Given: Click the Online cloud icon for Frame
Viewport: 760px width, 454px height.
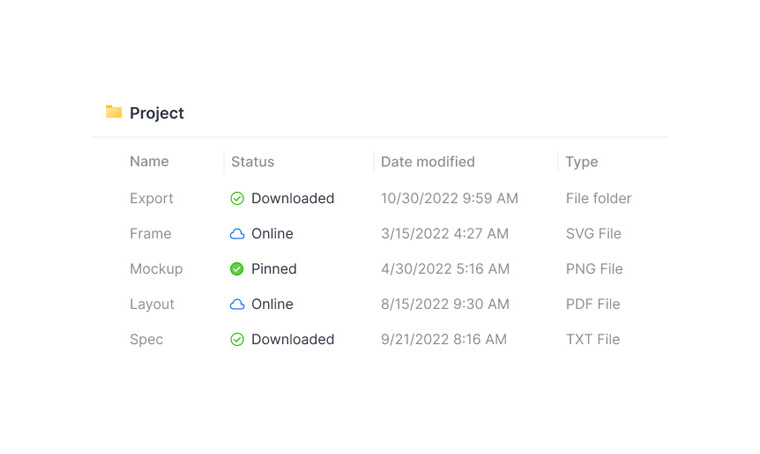Looking at the screenshot, I should click(x=237, y=234).
